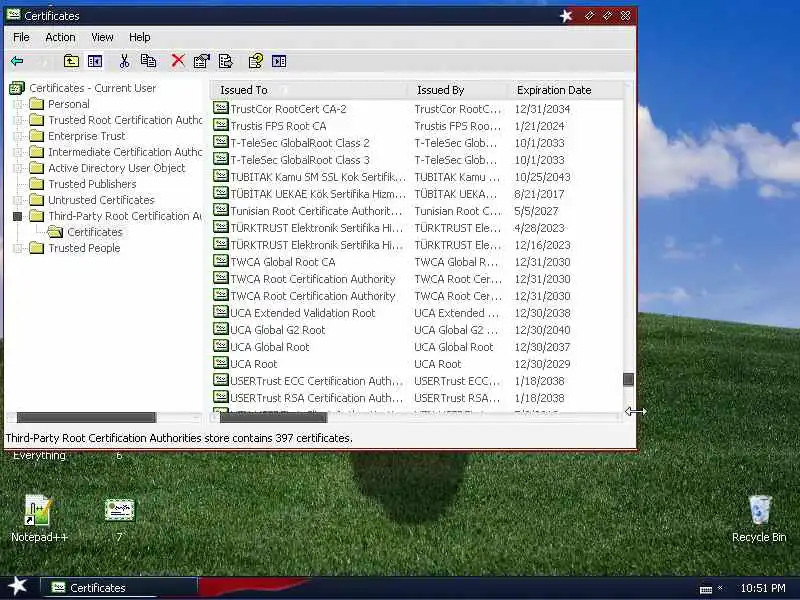Viewport: 800px width, 600px height.
Task: Expand the Enterprise Trust node
Action: tap(18, 136)
